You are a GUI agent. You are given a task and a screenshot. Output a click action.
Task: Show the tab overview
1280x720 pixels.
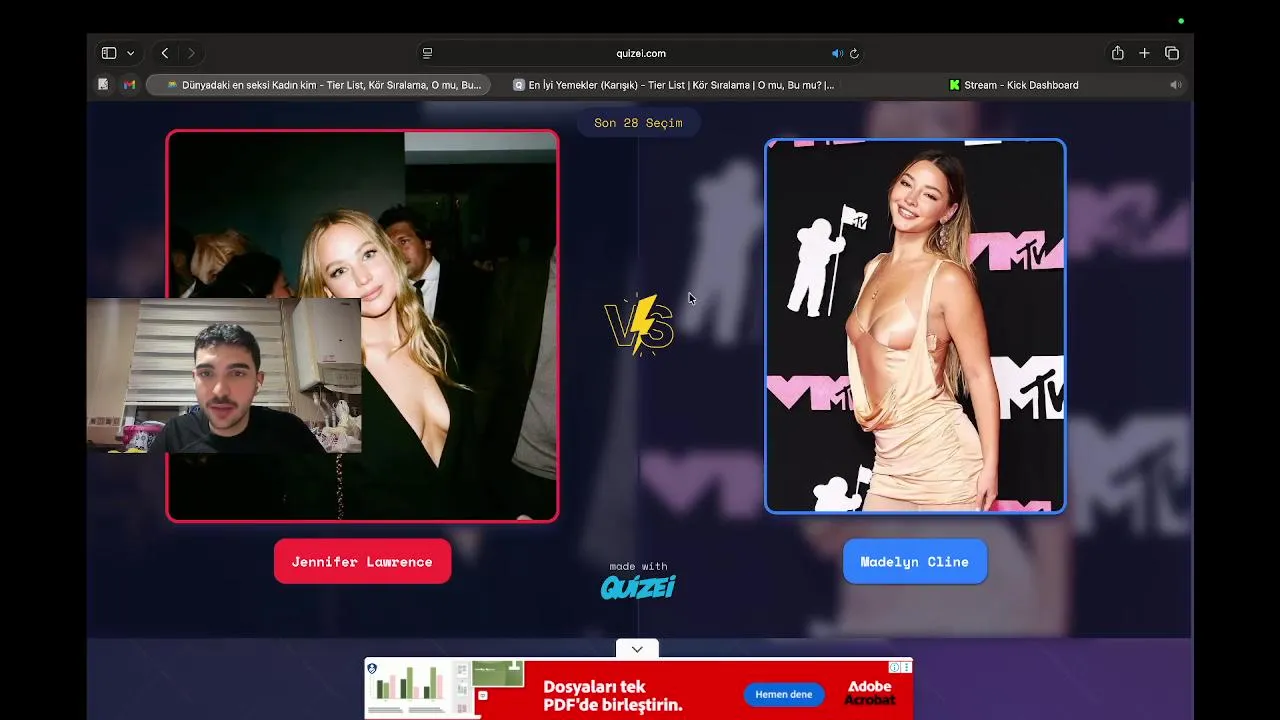point(1172,53)
